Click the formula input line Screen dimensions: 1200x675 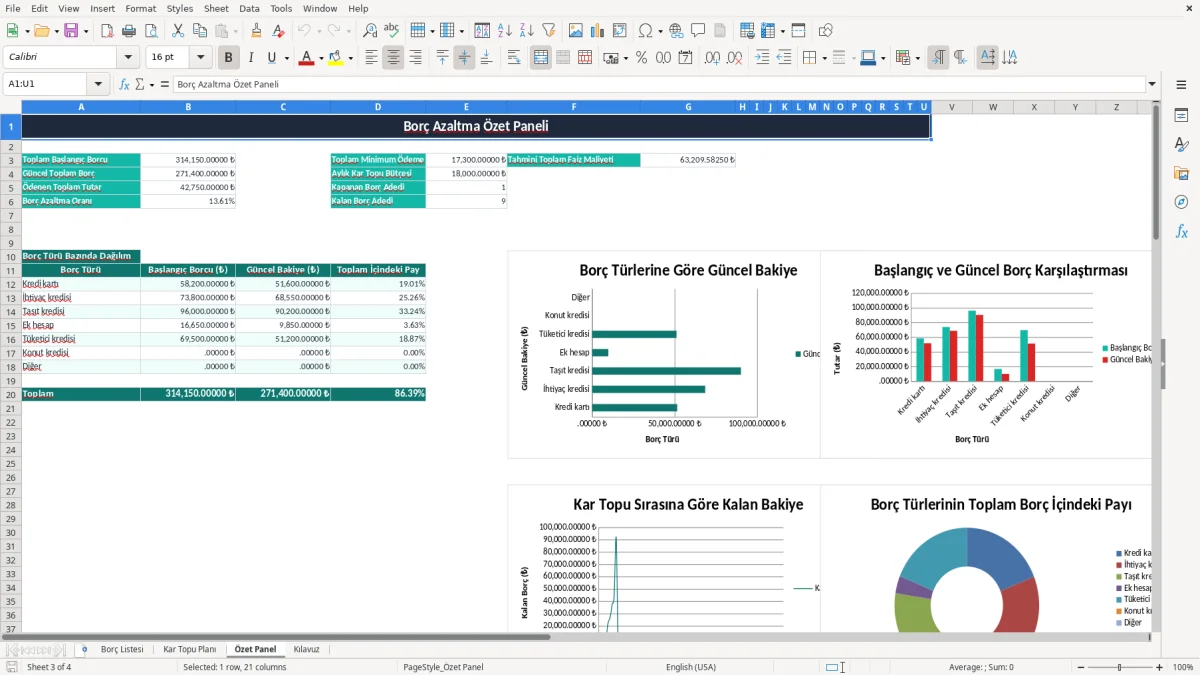pyautogui.click(x=658, y=84)
